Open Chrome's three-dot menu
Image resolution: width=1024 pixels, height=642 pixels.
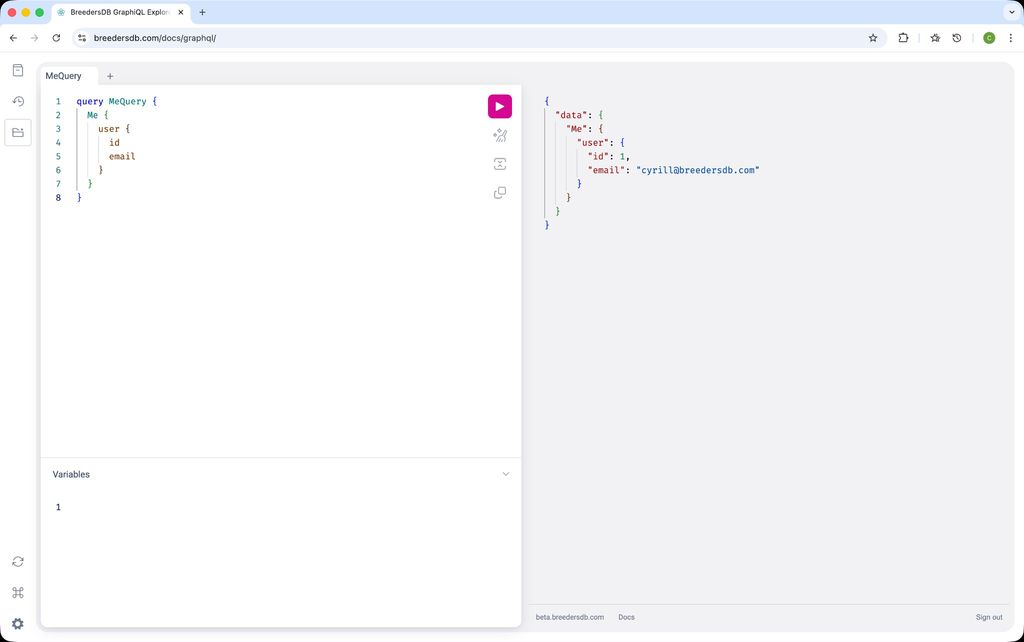(1011, 38)
